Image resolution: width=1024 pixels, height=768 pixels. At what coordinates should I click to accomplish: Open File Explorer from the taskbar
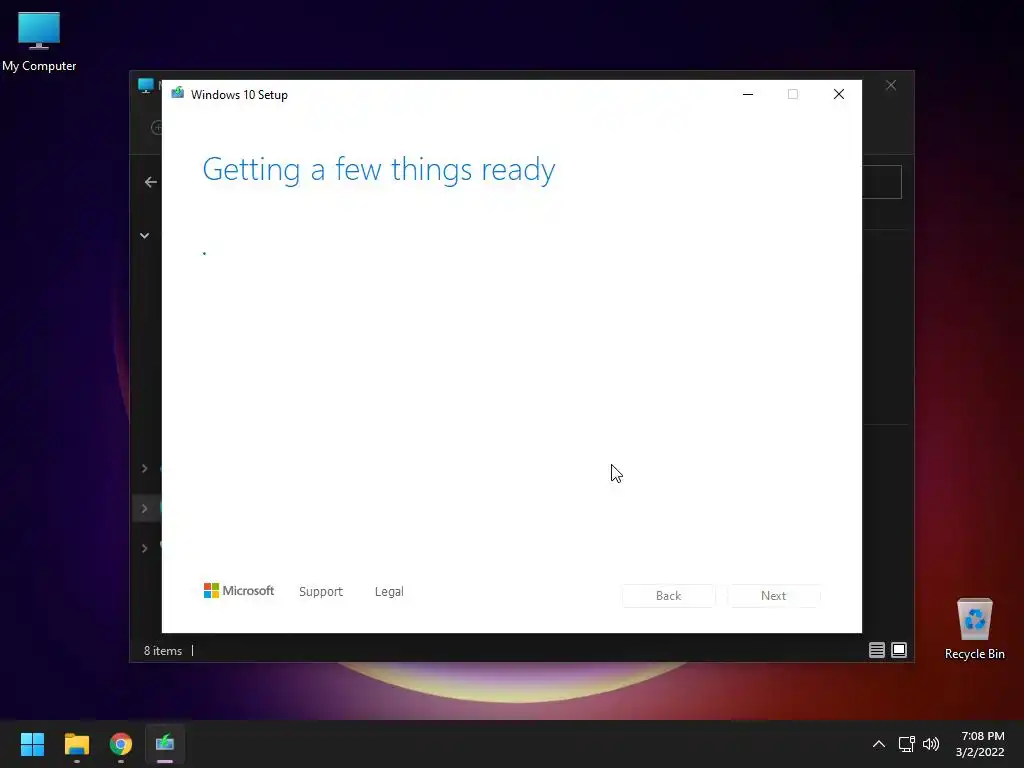[76, 744]
